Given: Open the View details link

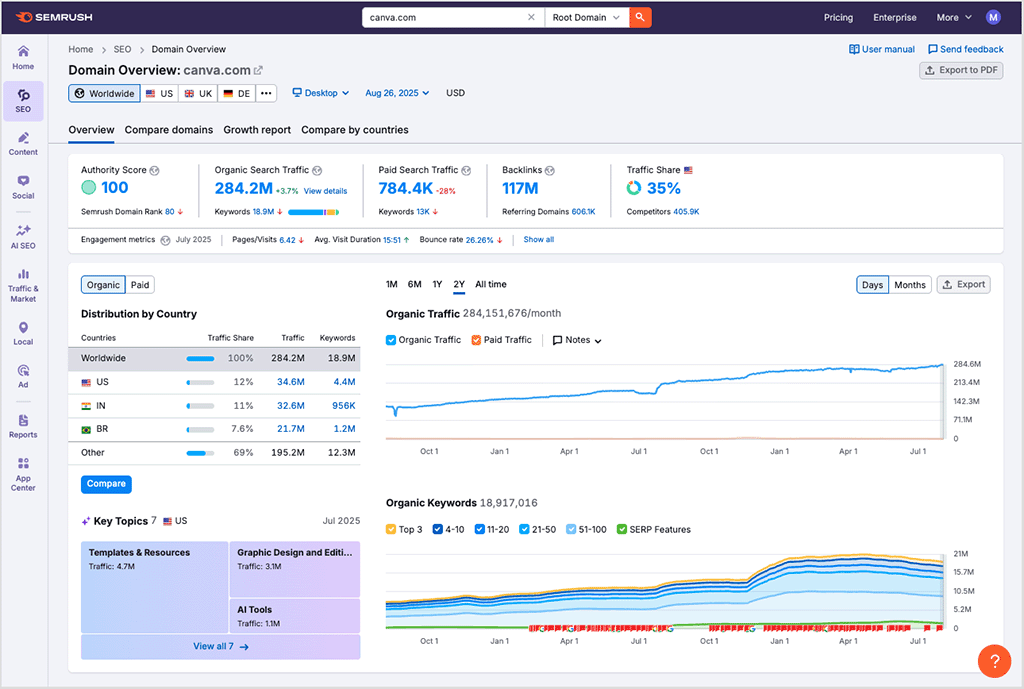Looking at the screenshot, I should pyautogui.click(x=325, y=191).
